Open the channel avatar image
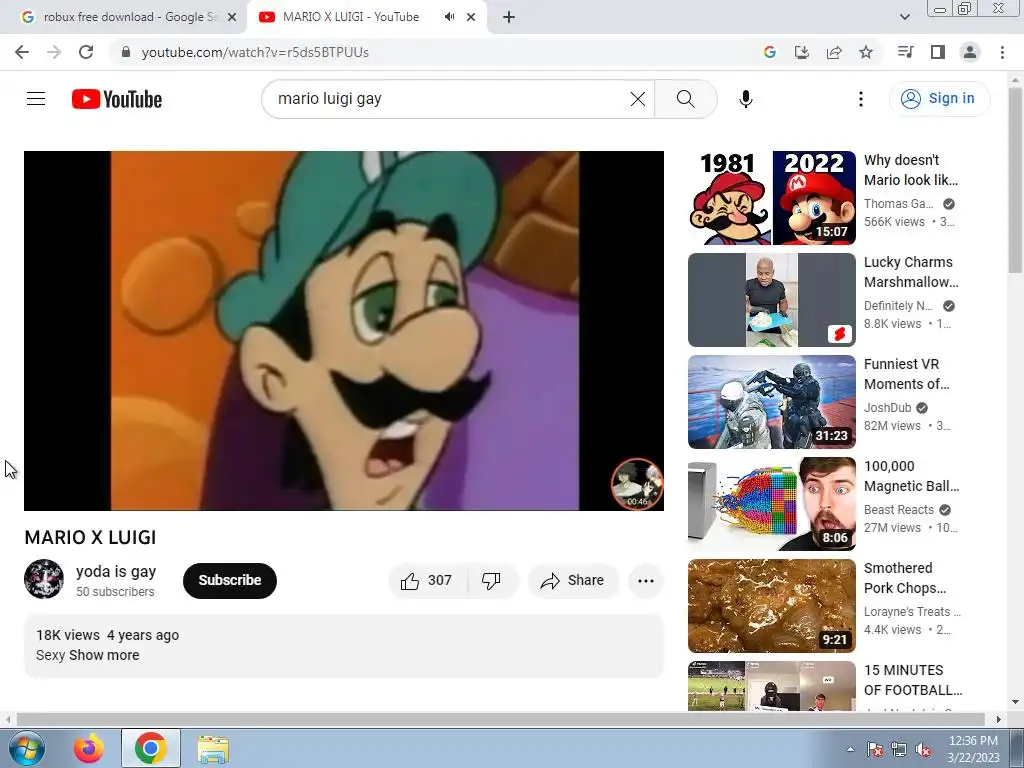This screenshot has width=1024, height=768. point(44,579)
